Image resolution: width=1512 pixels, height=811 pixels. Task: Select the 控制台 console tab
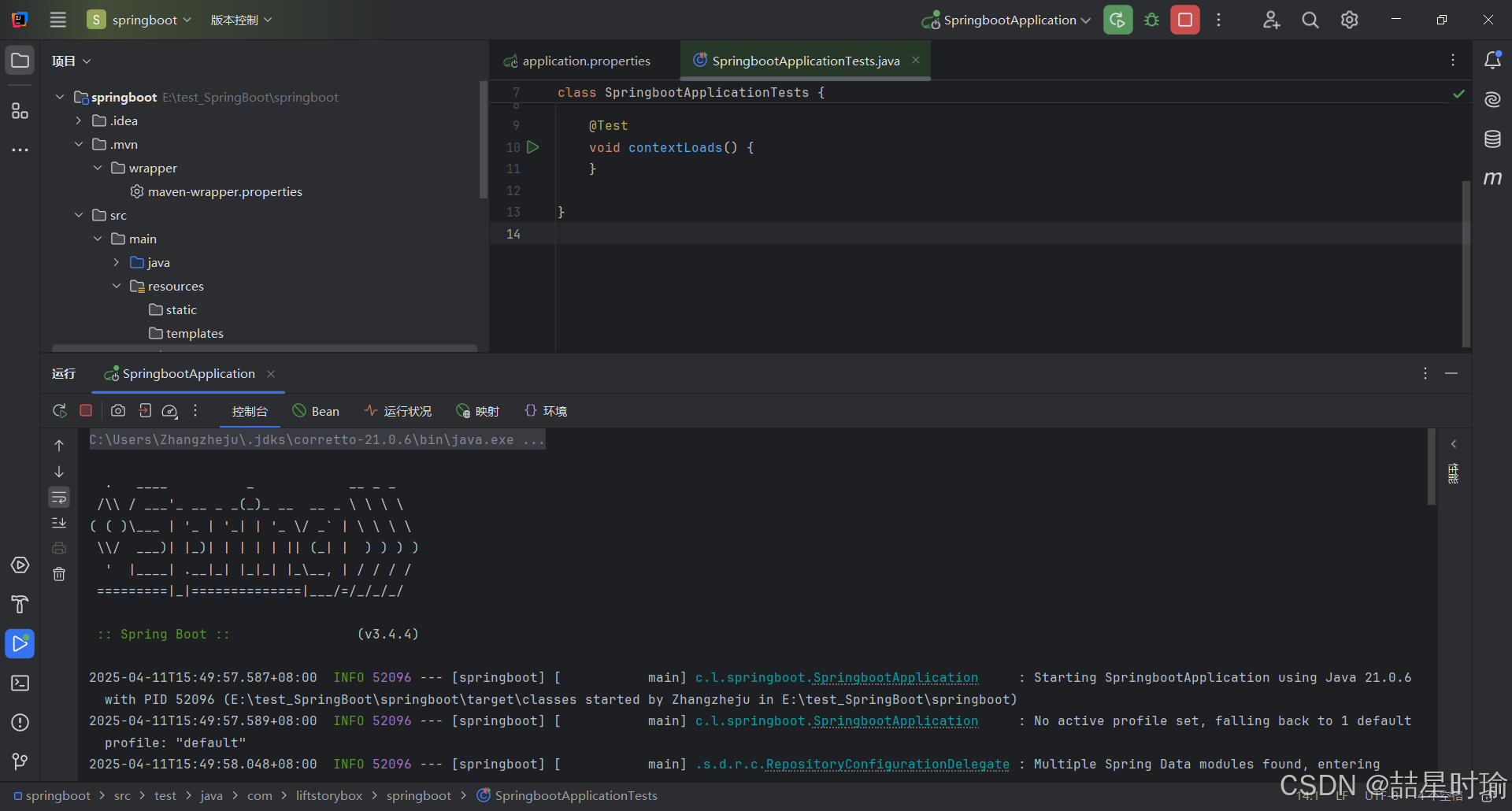[x=250, y=411]
